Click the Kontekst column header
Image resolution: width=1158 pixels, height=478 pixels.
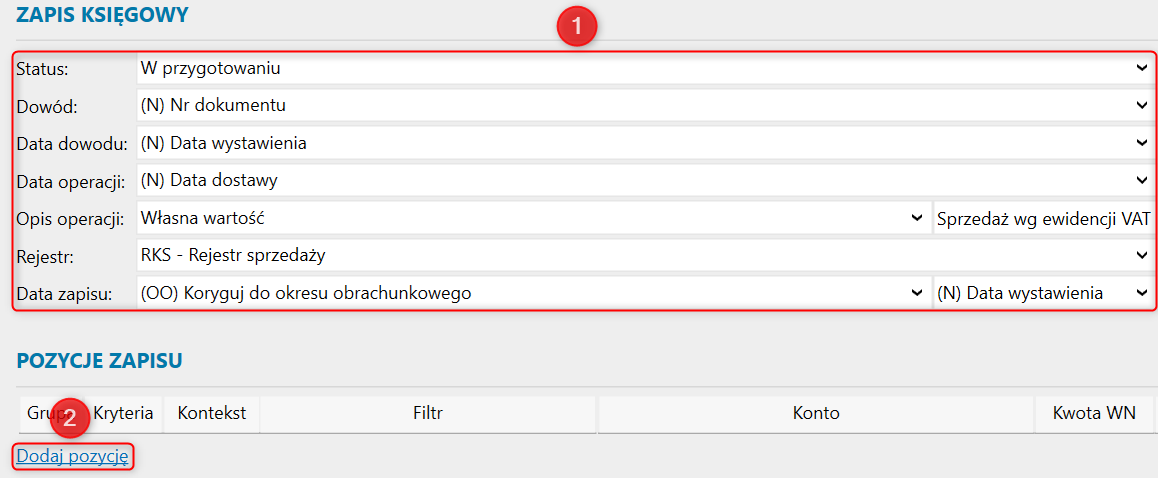(x=212, y=413)
